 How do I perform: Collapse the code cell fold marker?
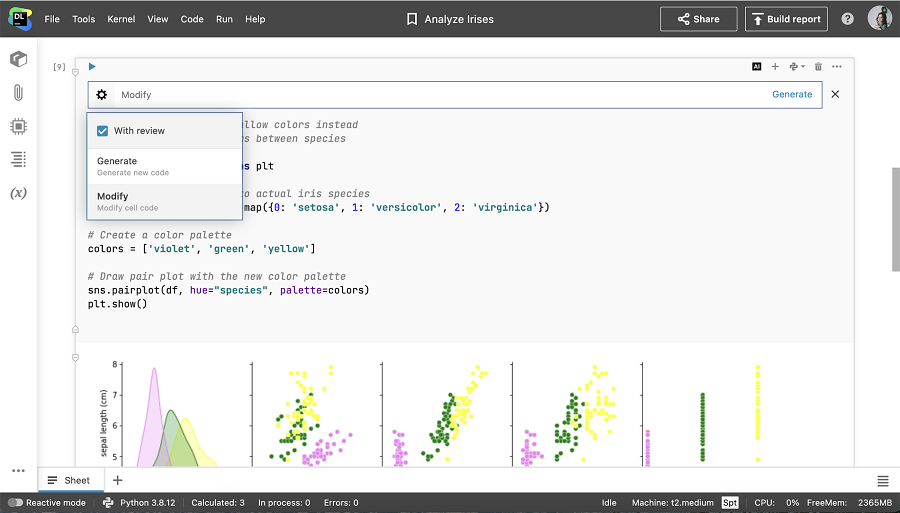75,72
